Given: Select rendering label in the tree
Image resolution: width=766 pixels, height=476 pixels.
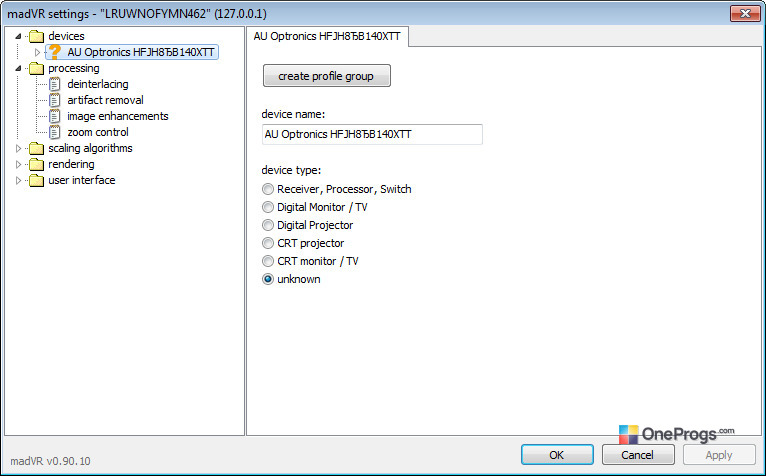Looking at the screenshot, I should point(71,165).
